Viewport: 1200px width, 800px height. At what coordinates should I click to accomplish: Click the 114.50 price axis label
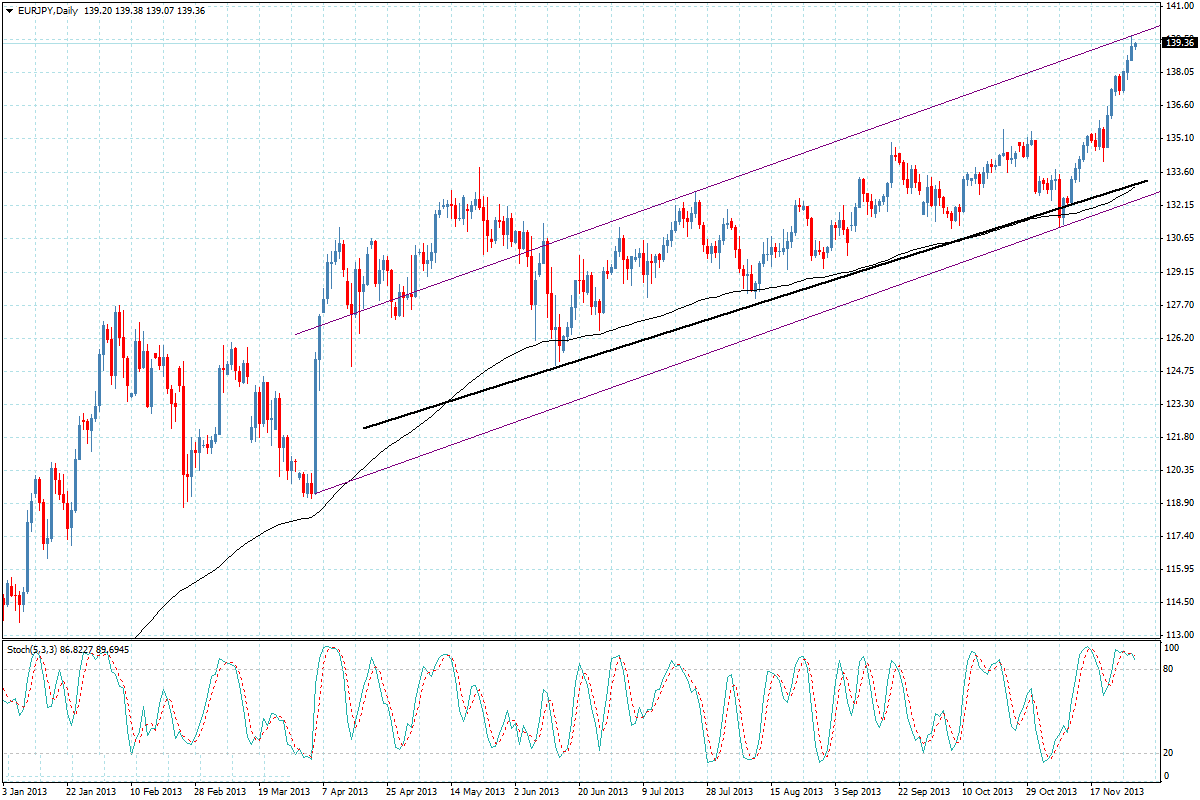coord(1180,602)
